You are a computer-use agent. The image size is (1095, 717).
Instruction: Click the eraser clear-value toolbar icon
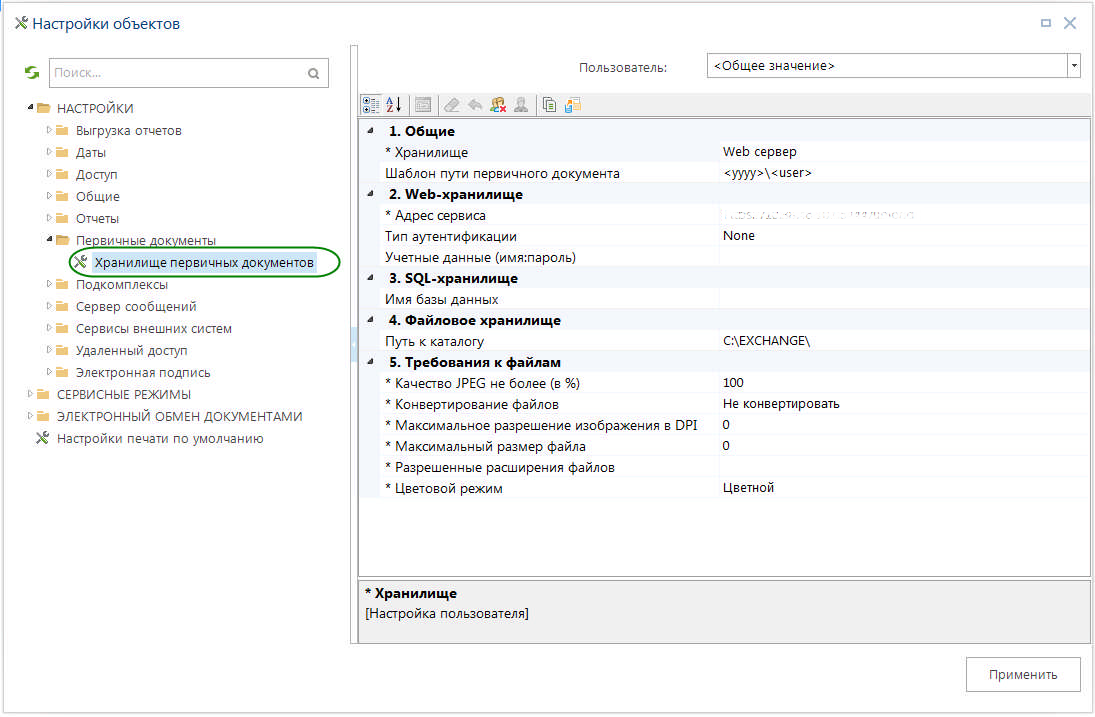(x=452, y=104)
